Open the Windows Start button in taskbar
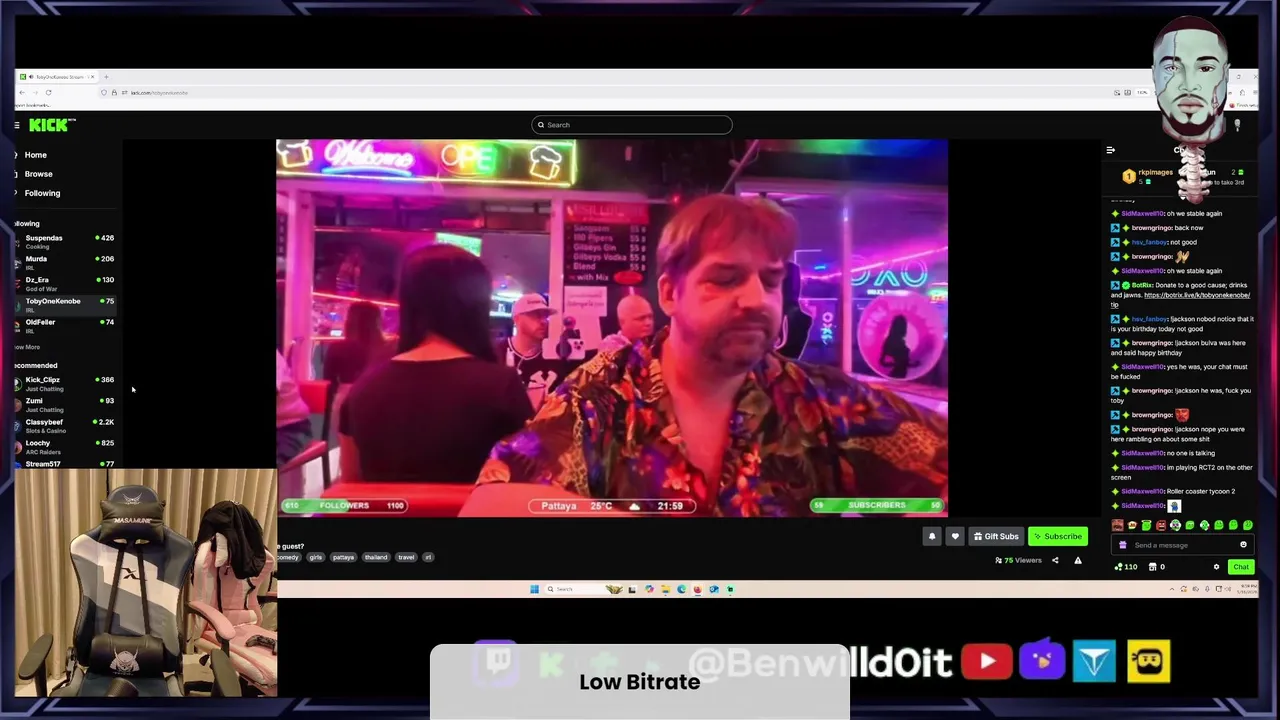This screenshot has width=1280, height=720. tap(534, 589)
